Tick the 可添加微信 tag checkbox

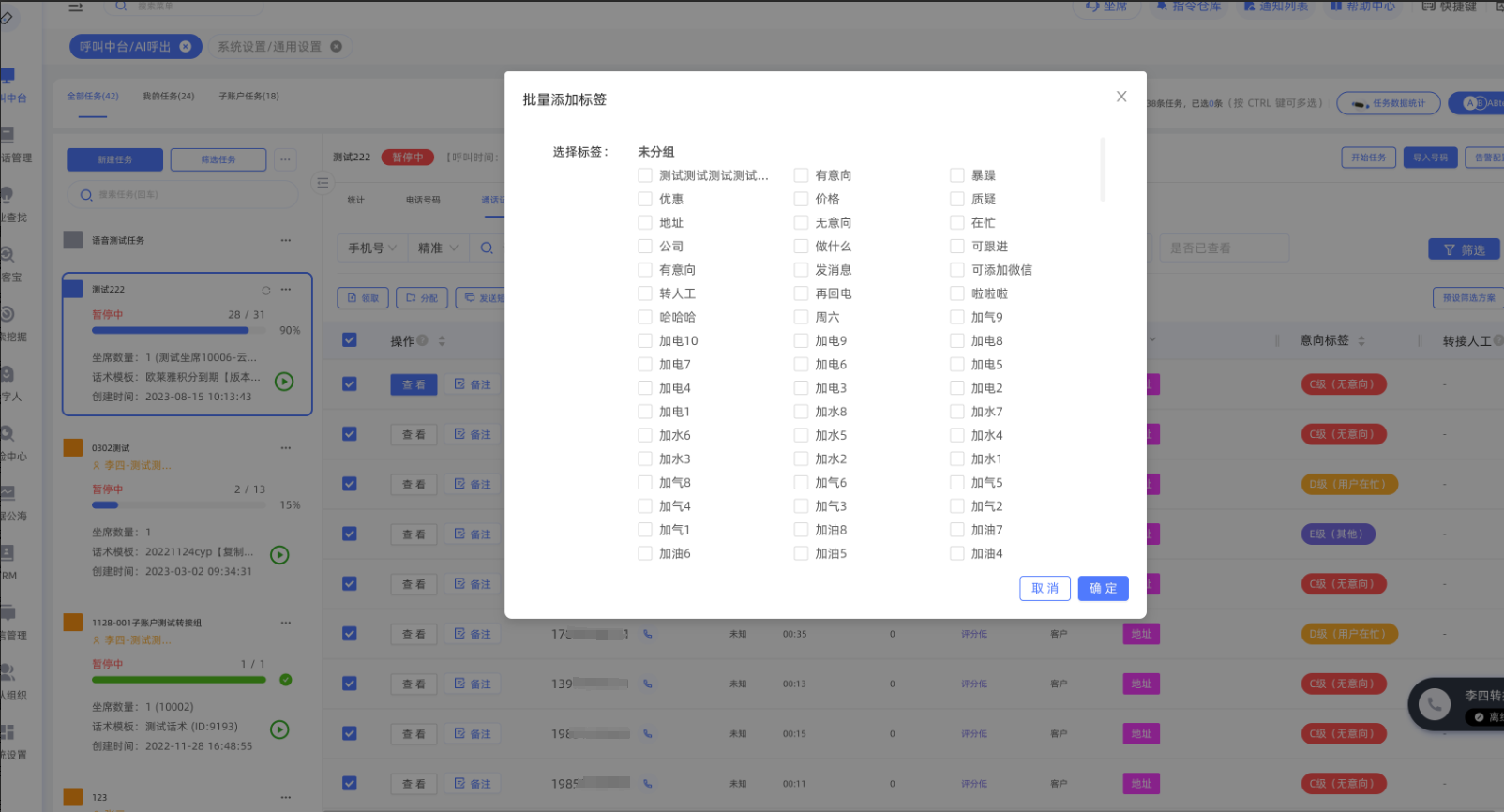point(957,270)
